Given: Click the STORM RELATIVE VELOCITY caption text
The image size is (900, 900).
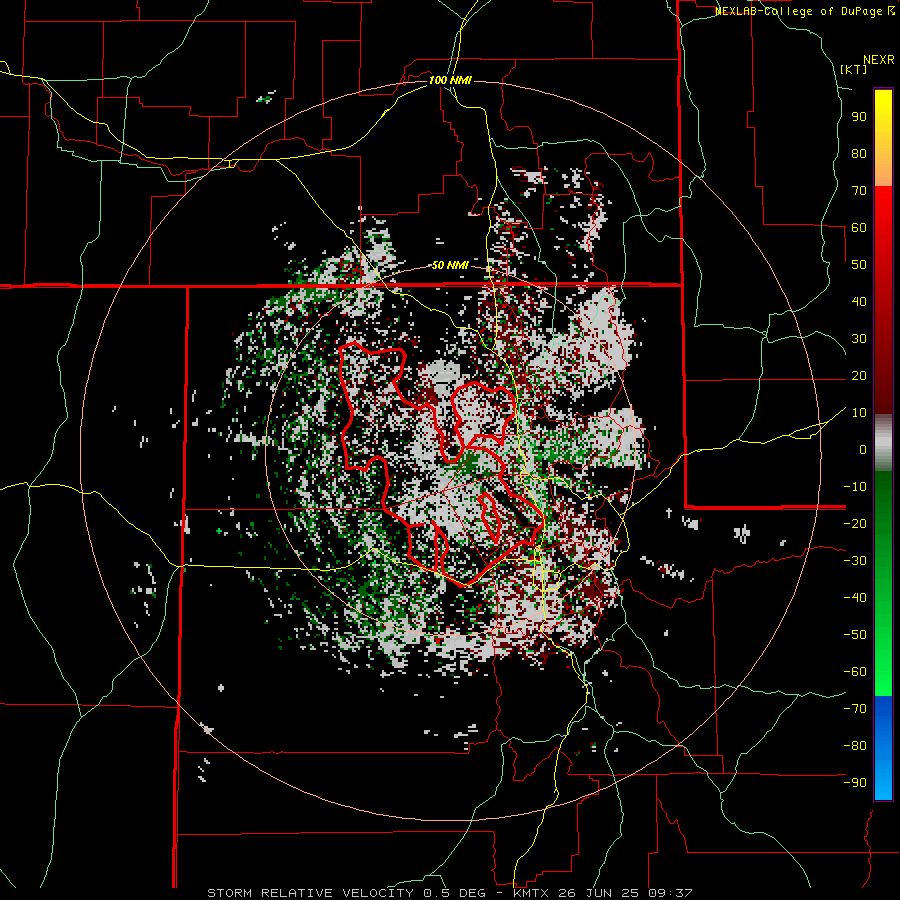Looking at the screenshot, I should (310, 893).
